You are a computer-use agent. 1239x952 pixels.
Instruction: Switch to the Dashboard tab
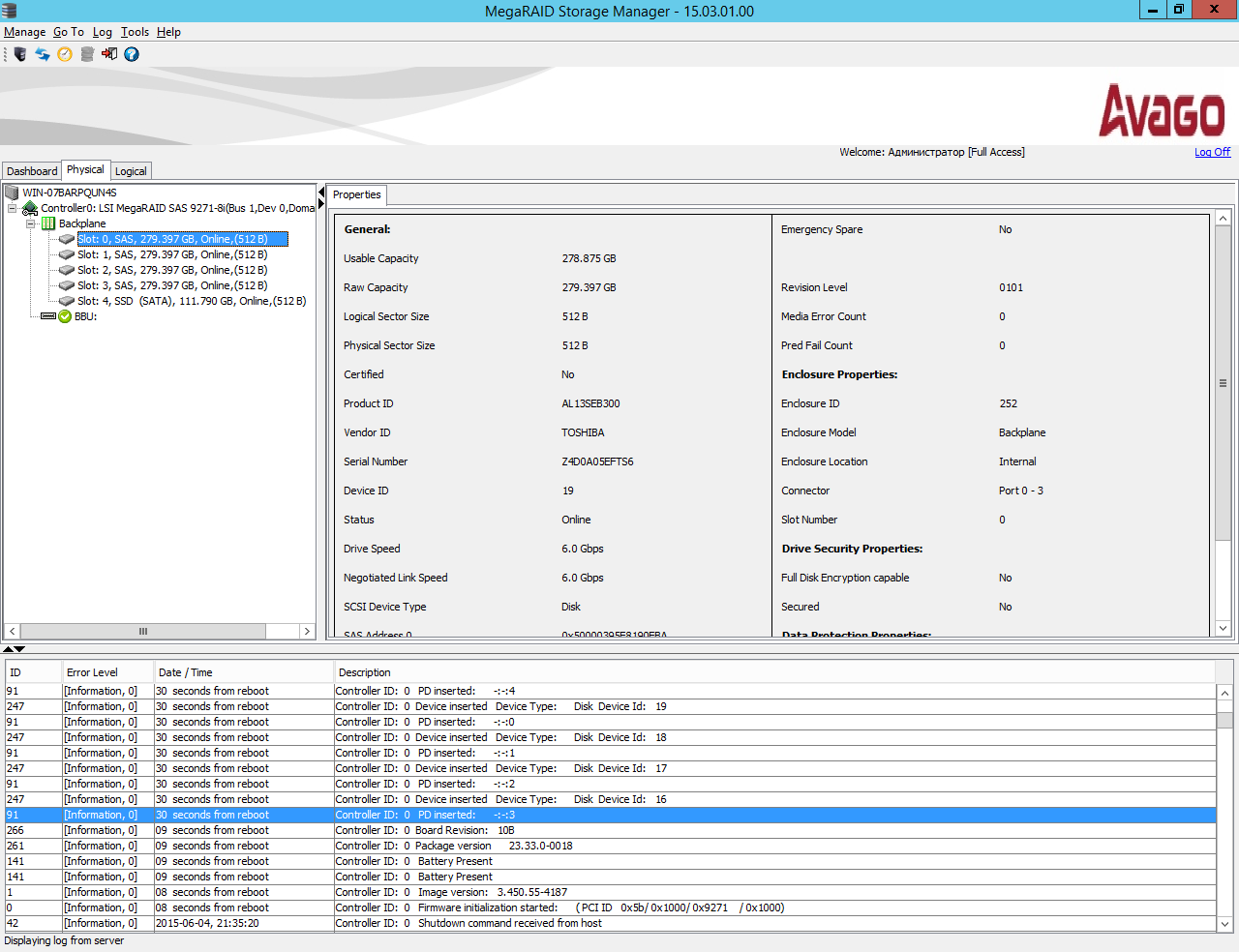point(32,171)
